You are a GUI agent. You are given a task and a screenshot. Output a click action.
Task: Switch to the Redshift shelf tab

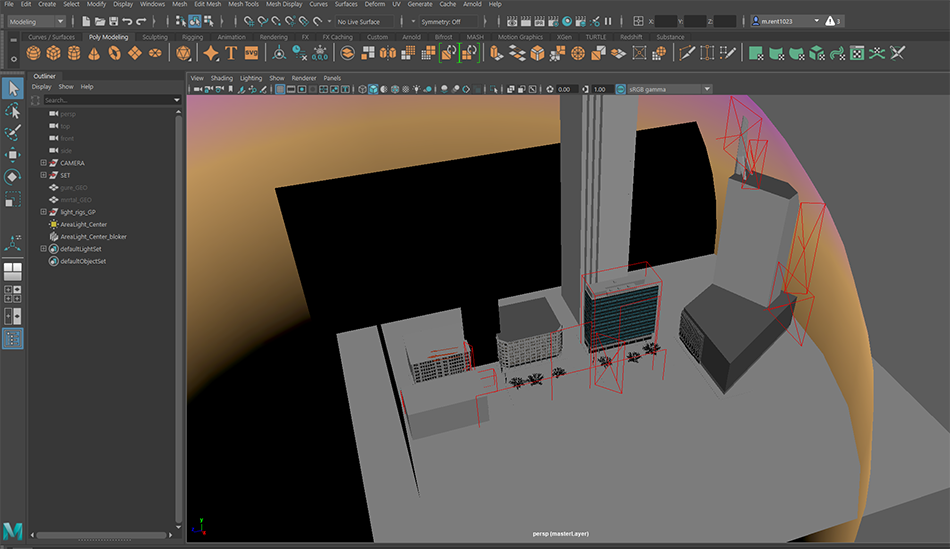631,37
